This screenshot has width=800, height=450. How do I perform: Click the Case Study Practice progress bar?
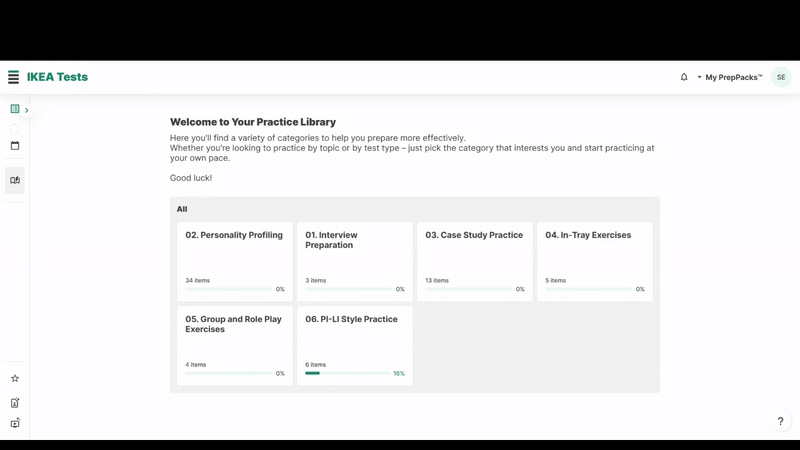tap(469, 289)
